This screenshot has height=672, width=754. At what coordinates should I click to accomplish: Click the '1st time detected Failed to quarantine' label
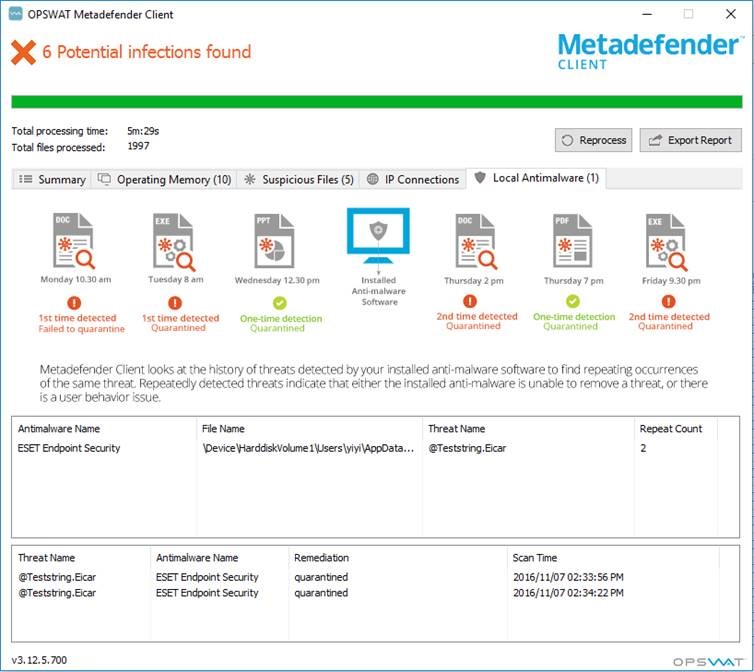(81, 323)
